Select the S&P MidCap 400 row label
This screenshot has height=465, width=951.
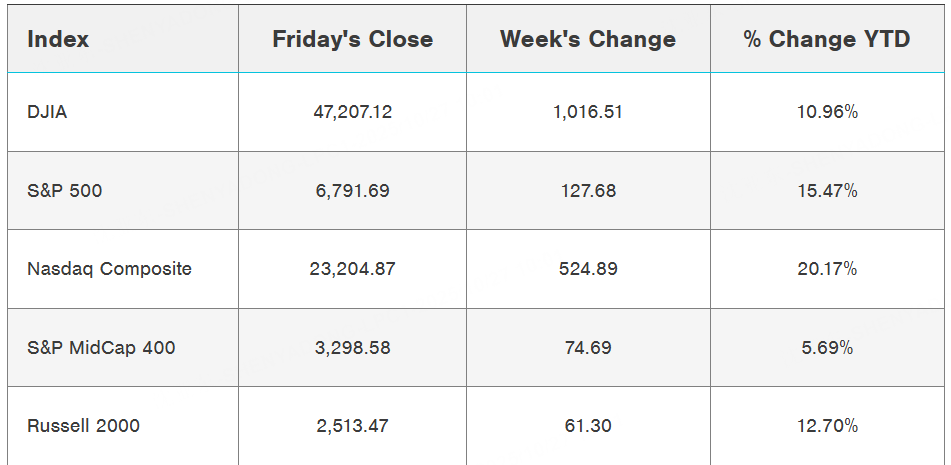[102, 348]
